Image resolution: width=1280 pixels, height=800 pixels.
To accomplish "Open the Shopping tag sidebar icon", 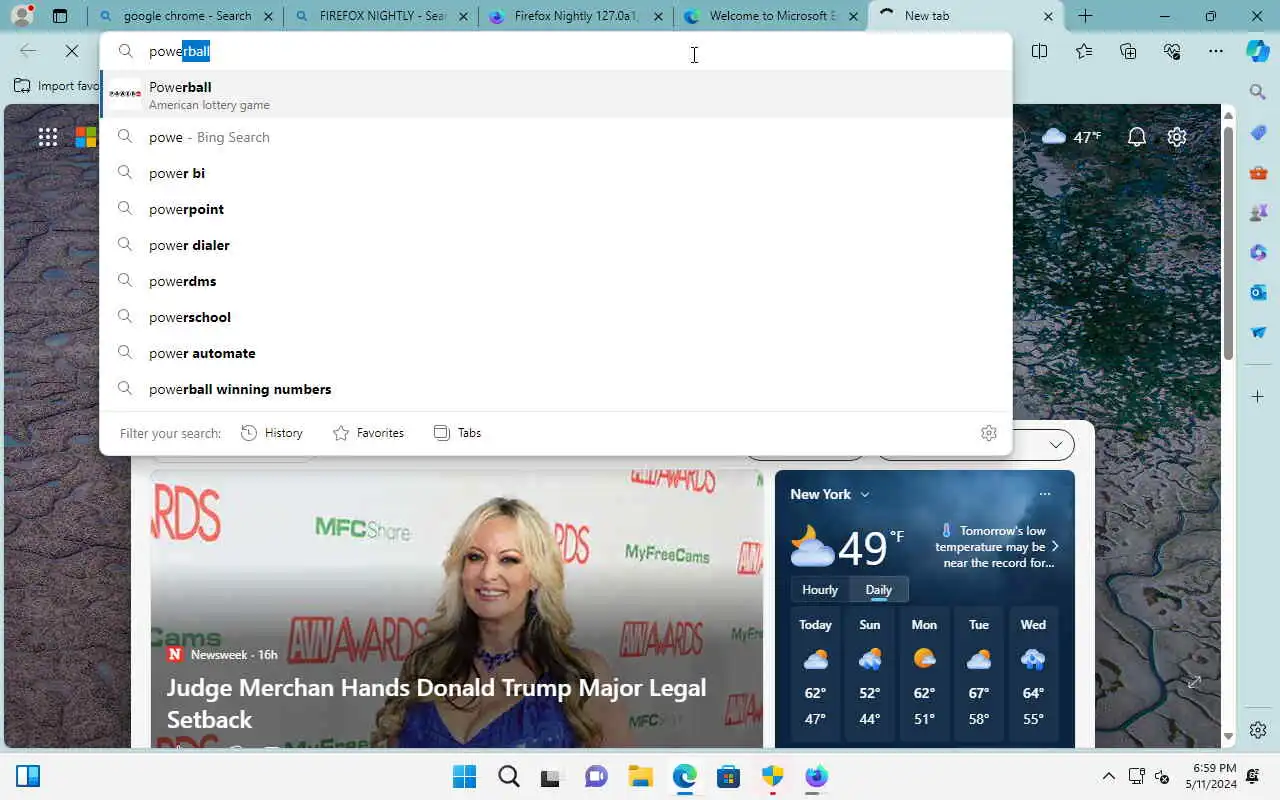I will tap(1258, 133).
